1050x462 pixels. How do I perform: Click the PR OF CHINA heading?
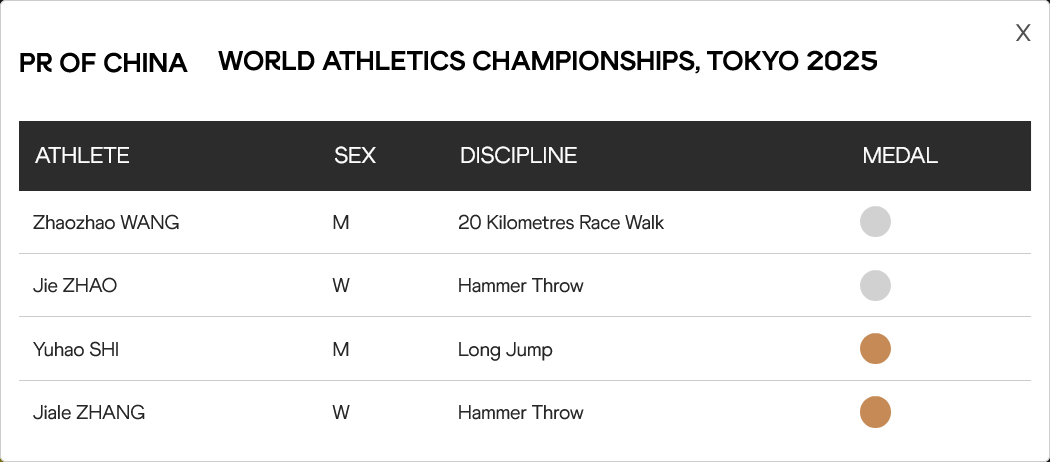click(x=103, y=63)
